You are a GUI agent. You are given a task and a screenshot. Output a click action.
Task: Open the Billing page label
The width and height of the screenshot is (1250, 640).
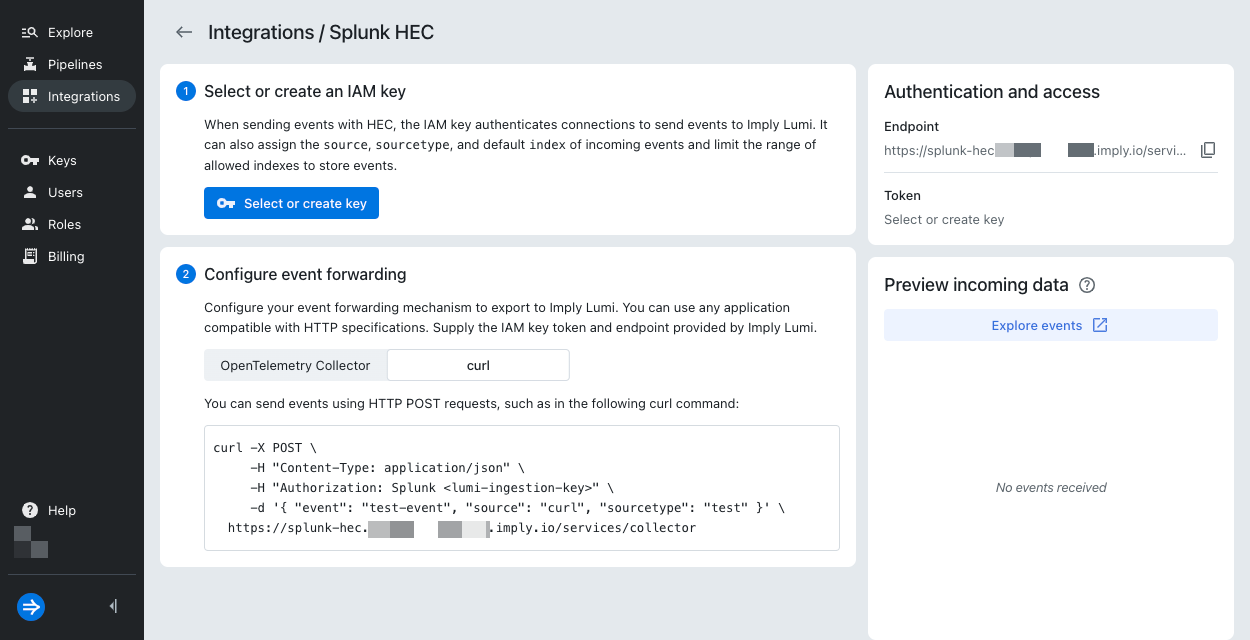point(66,257)
